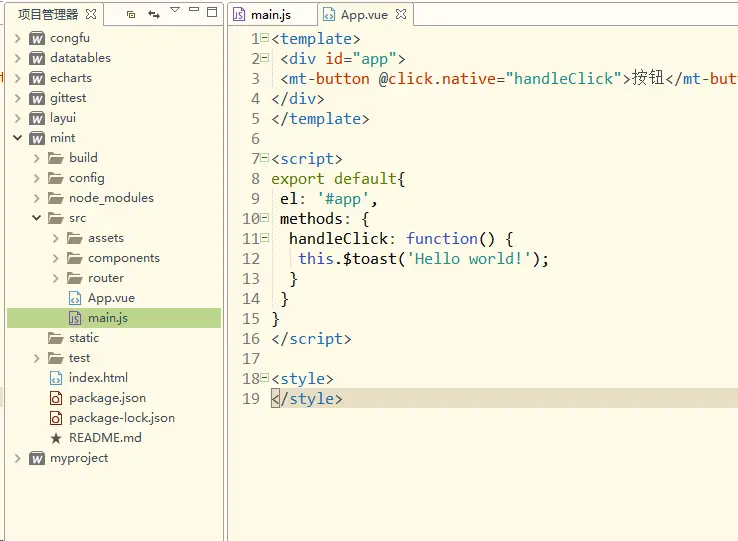Fold the style block at line 18
Viewport: 738px width, 541px height.
[x=265, y=378]
